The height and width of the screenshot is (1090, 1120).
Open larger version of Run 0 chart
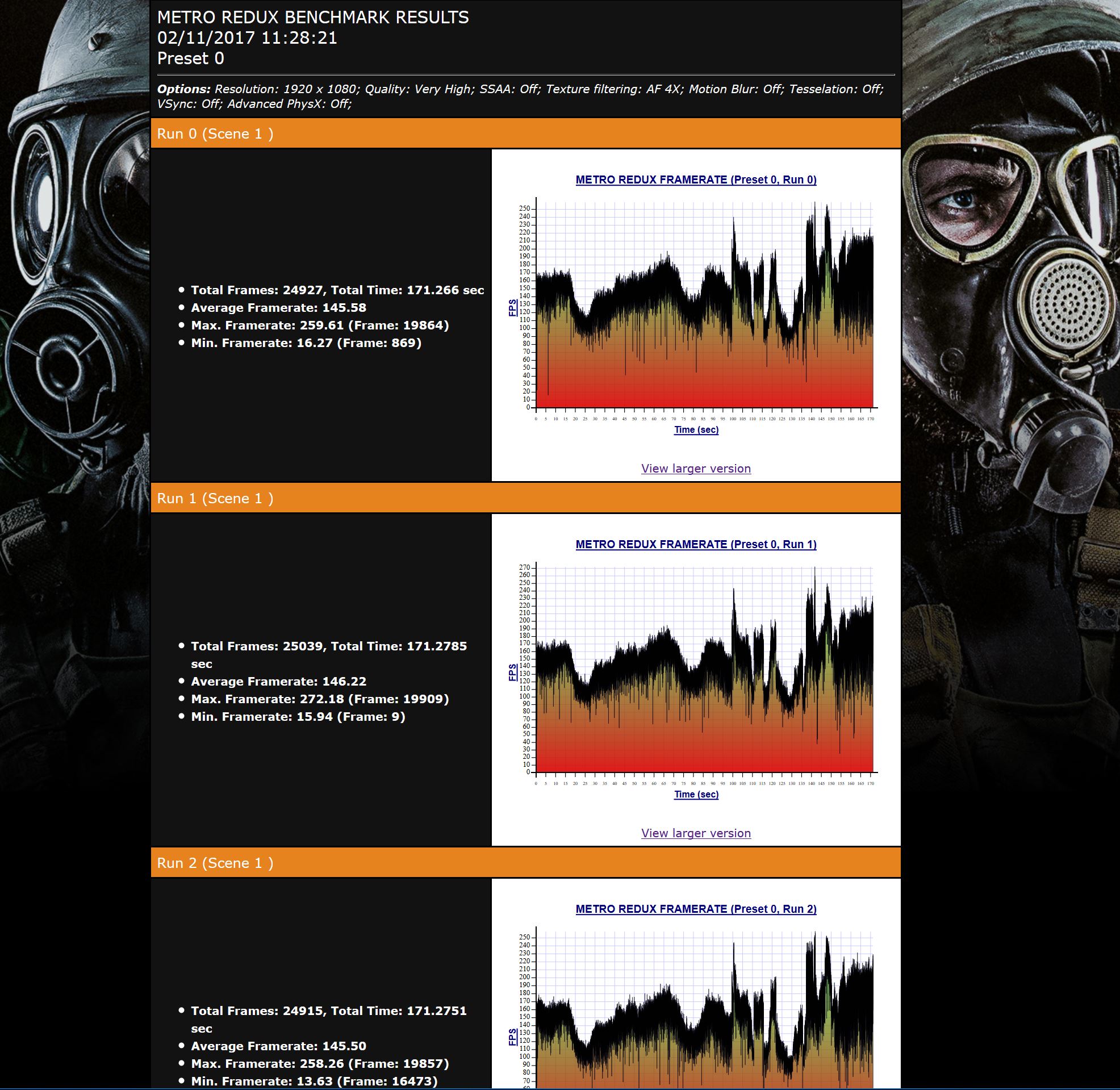point(695,468)
